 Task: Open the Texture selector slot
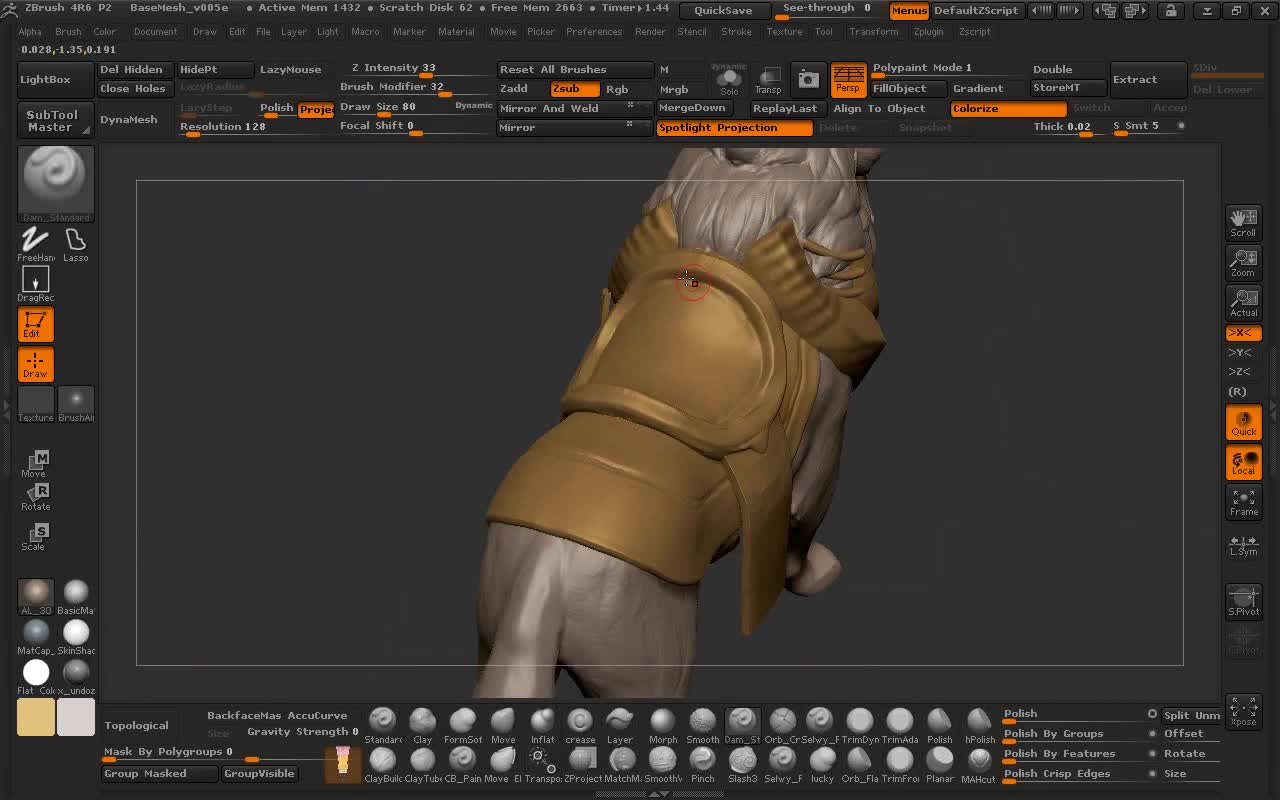(x=35, y=404)
